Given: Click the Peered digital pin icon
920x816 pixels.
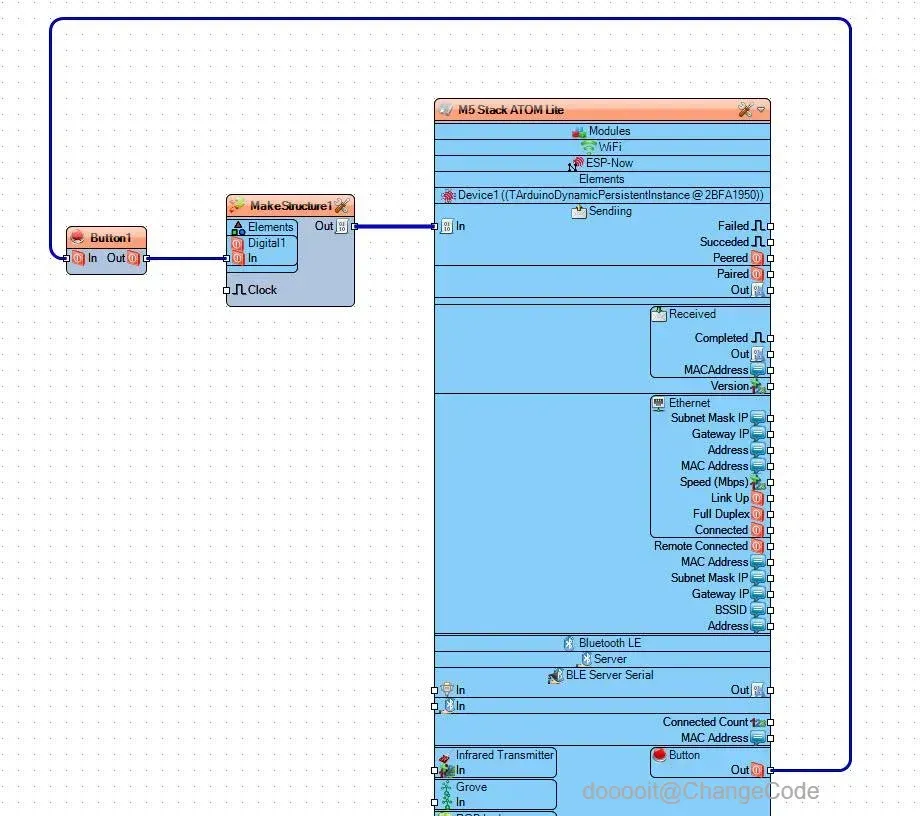Looking at the screenshot, I should pos(757,258).
